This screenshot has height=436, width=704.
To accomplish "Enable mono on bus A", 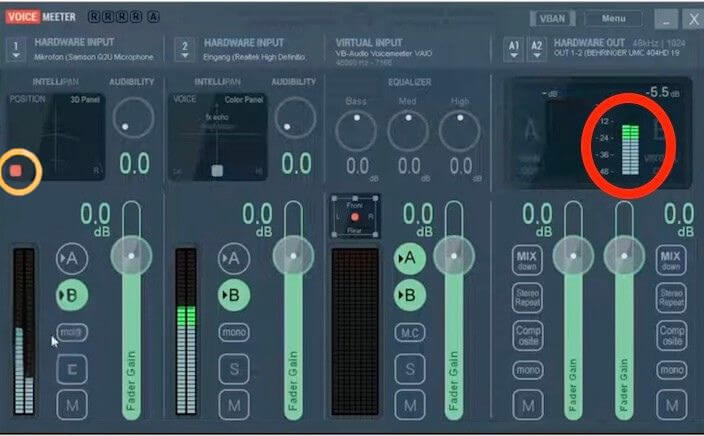I will coord(528,370).
